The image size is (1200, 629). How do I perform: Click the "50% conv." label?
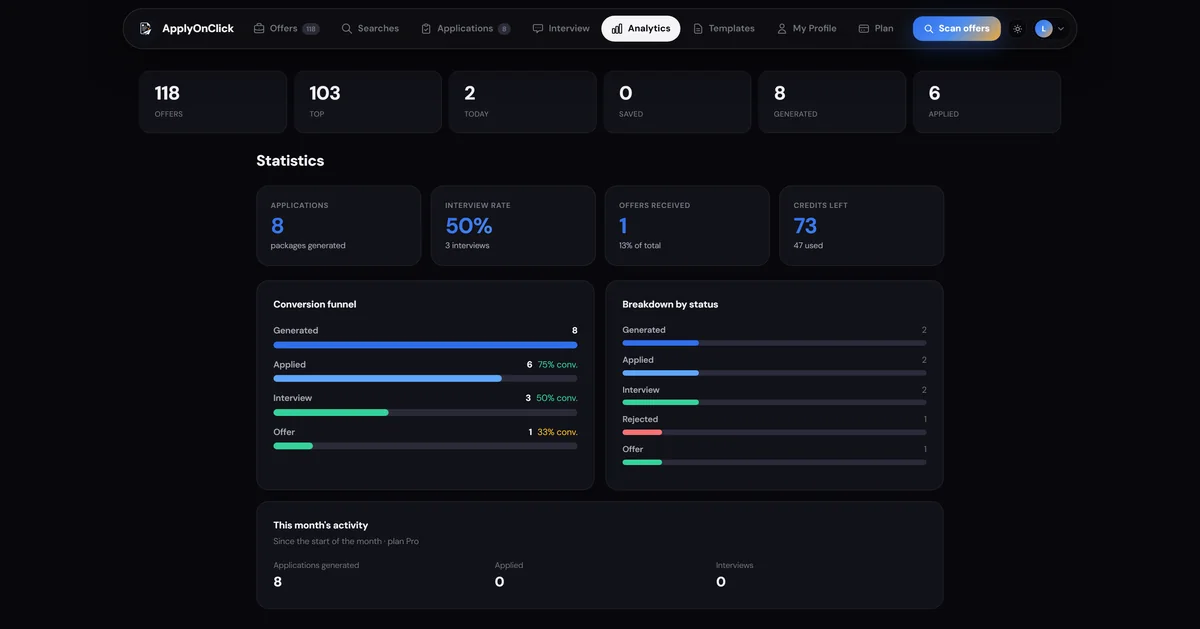click(x=557, y=398)
